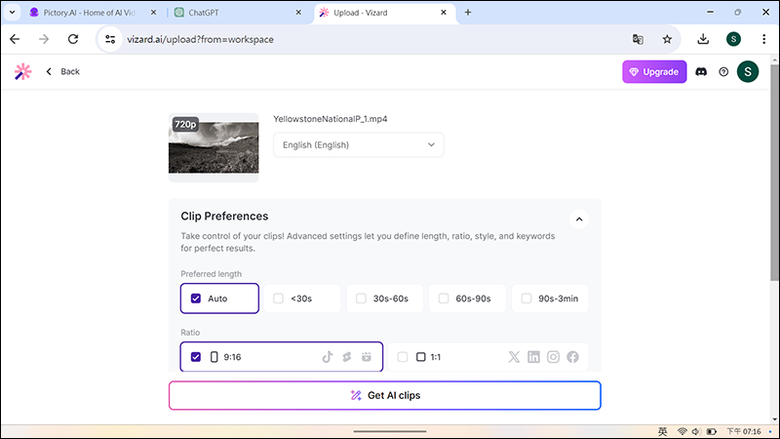
Task: Check the <30s preferred length box
Action: click(x=278, y=298)
